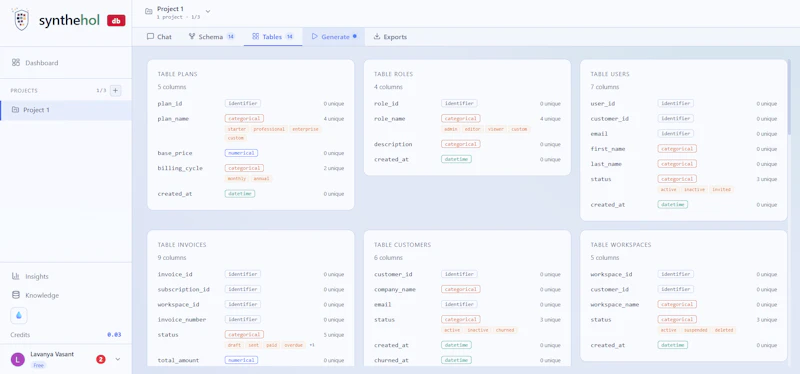800x374 pixels.
Task: Switch to the Chat tab
Action: 159,37
